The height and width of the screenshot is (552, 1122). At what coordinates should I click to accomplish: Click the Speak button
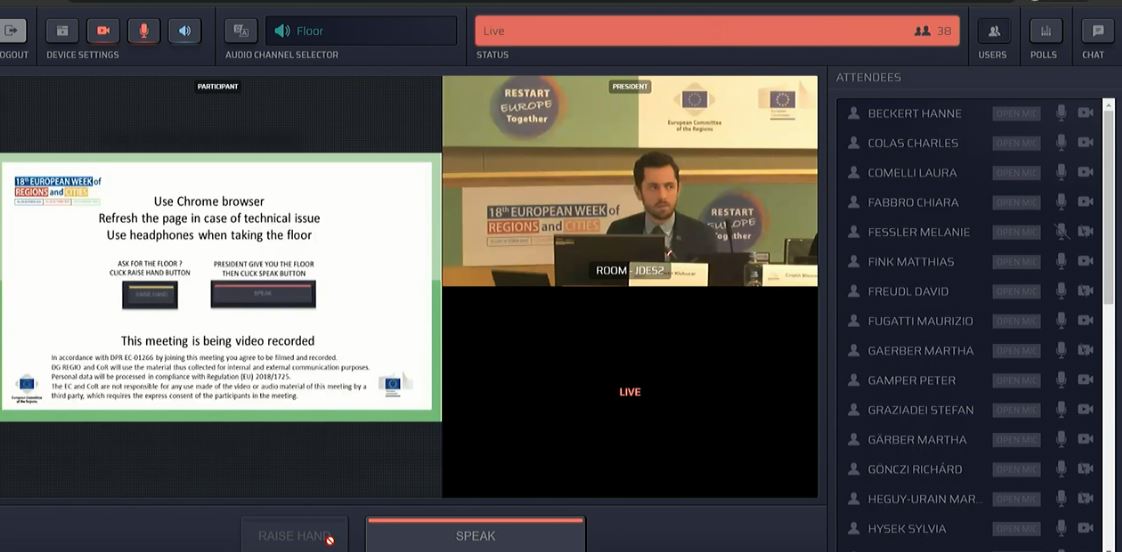475,535
